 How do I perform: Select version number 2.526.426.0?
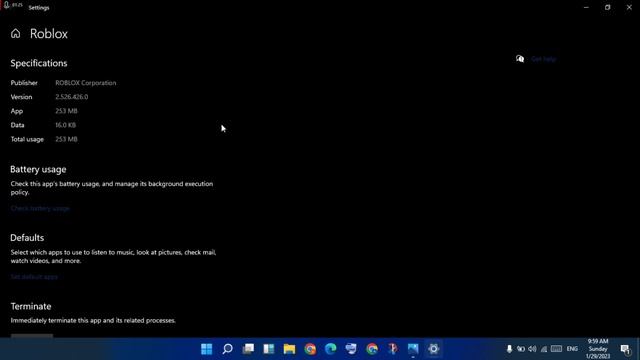tap(72, 97)
